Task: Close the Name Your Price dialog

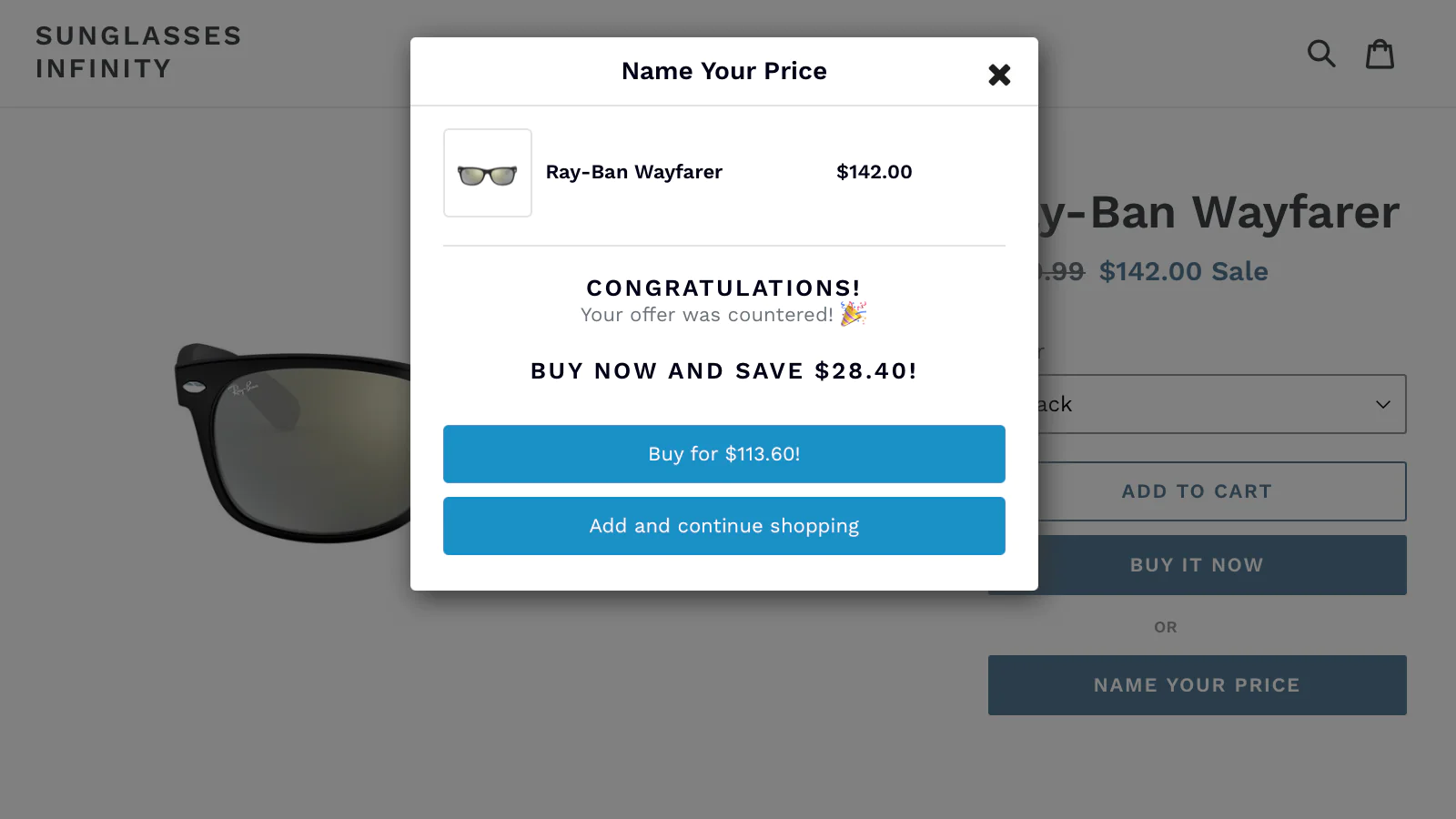Action: 999,75
